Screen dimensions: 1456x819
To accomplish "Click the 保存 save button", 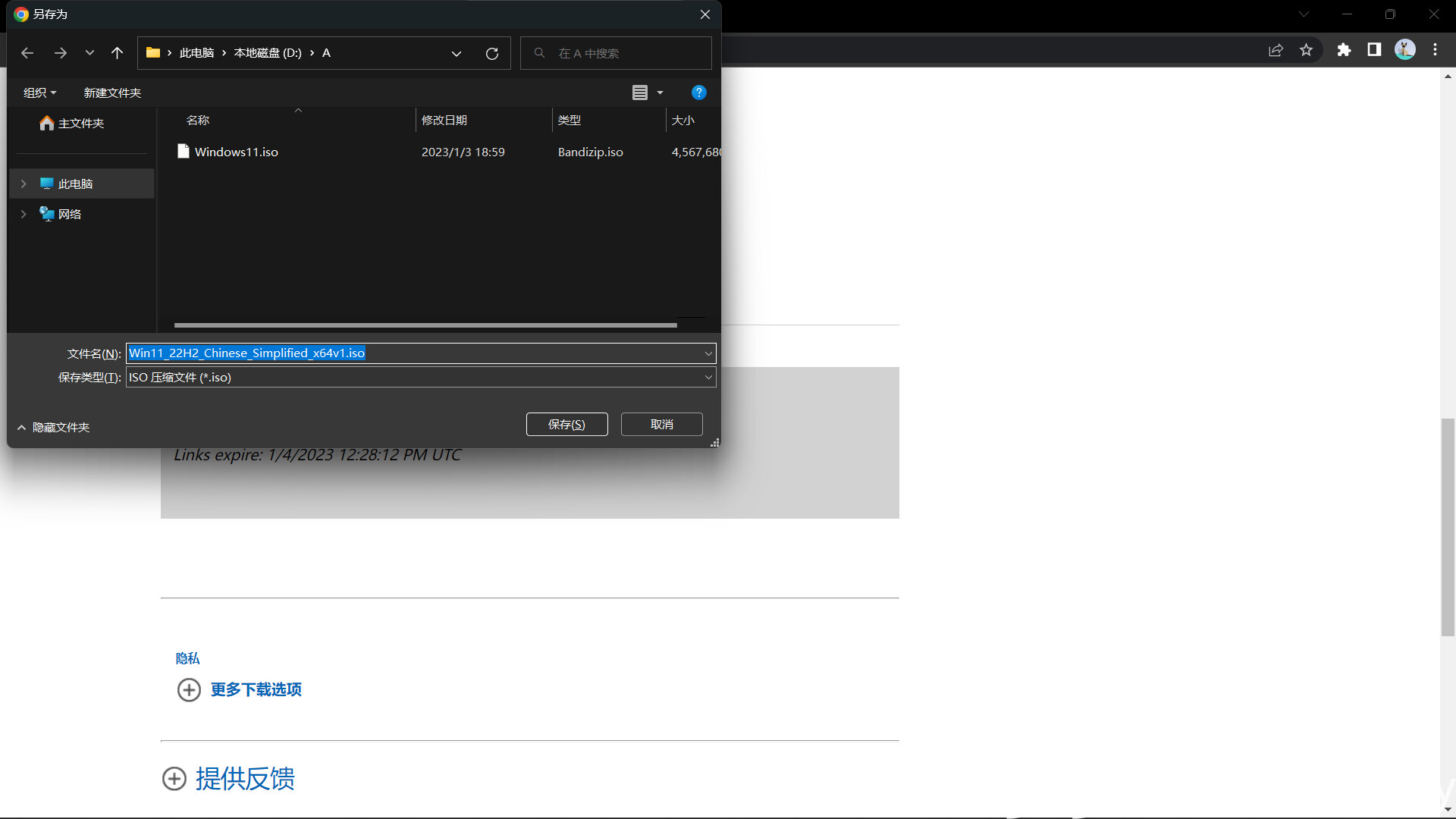I will (566, 424).
